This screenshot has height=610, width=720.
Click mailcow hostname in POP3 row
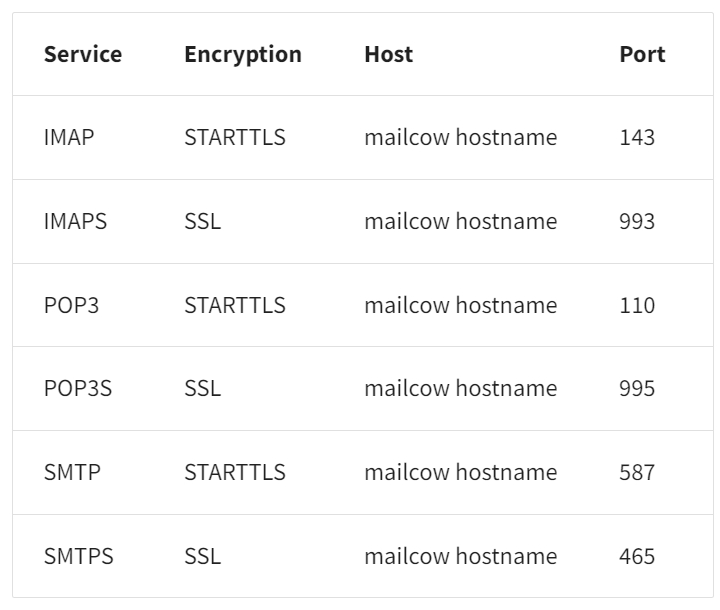(460, 305)
